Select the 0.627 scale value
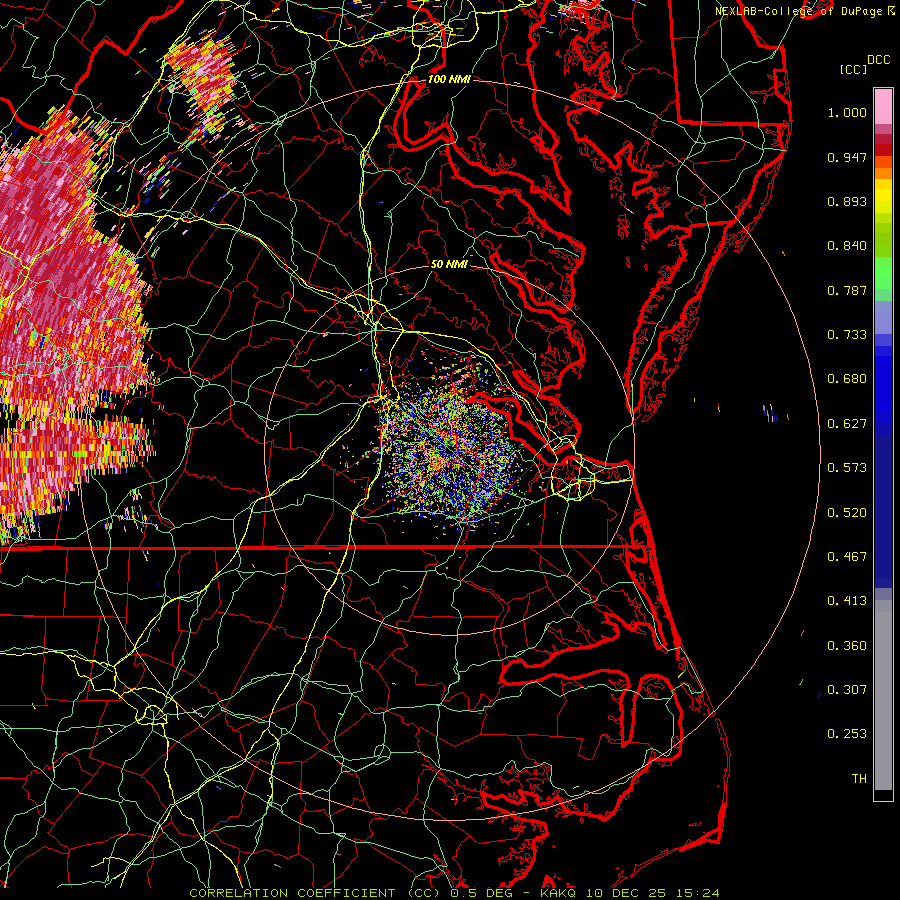 pos(847,424)
